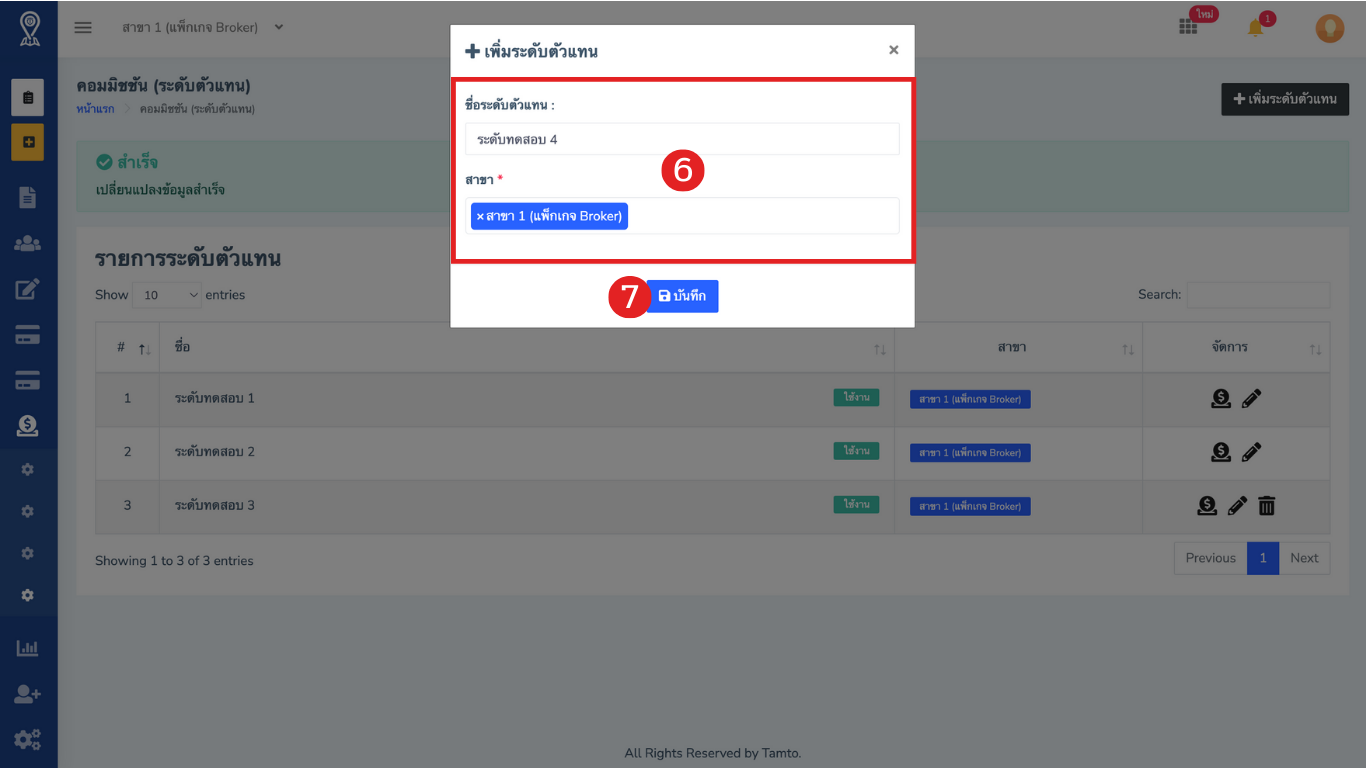Open commission settings for ระดับทดสอบ 1
Image resolution: width=1366 pixels, height=768 pixels.
pyautogui.click(x=1221, y=399)
